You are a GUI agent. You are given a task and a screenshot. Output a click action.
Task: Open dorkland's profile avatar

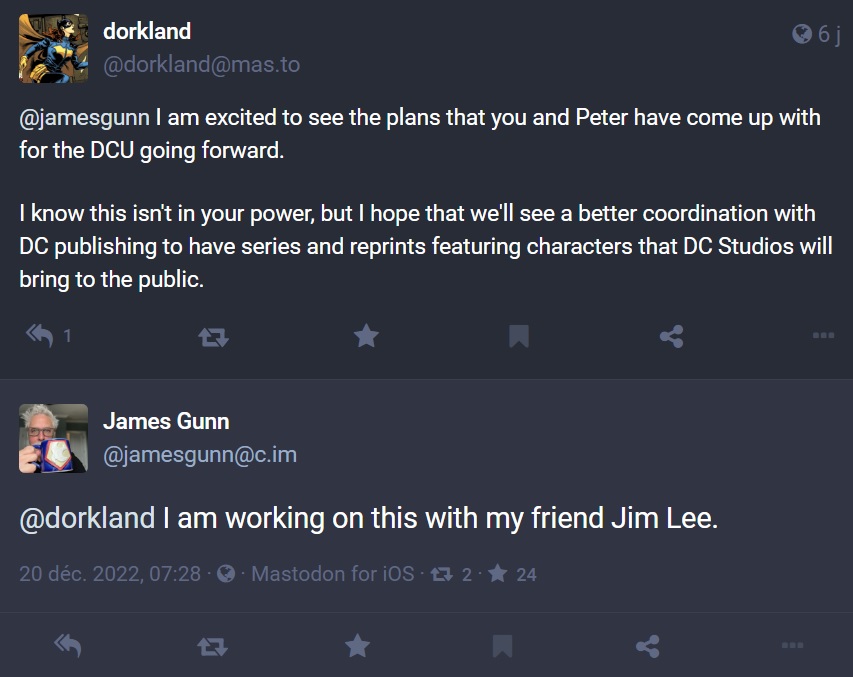(x=53, y=48)
